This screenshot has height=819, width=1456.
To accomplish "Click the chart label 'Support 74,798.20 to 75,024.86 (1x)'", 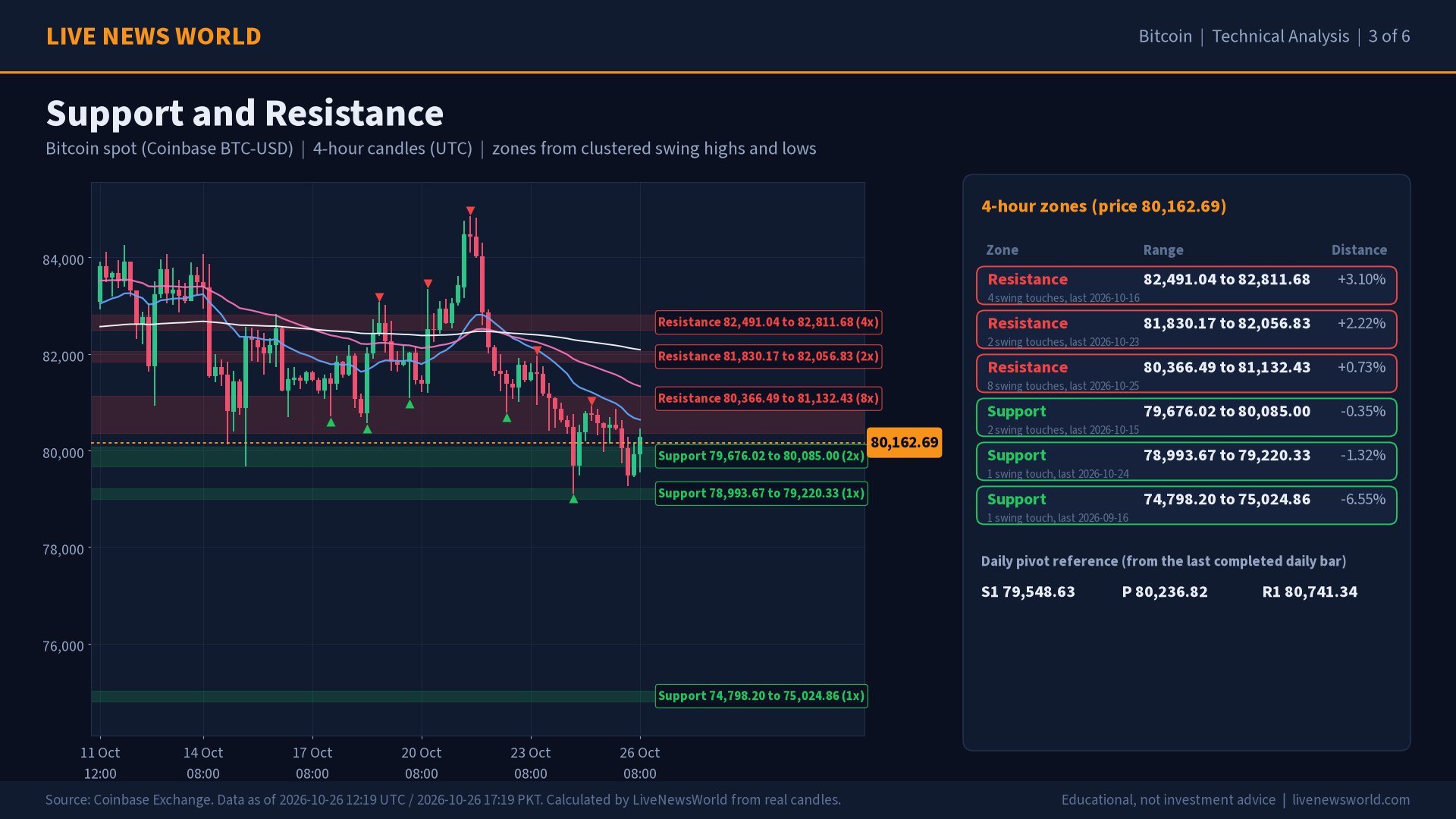I will (x=761, y=696).
